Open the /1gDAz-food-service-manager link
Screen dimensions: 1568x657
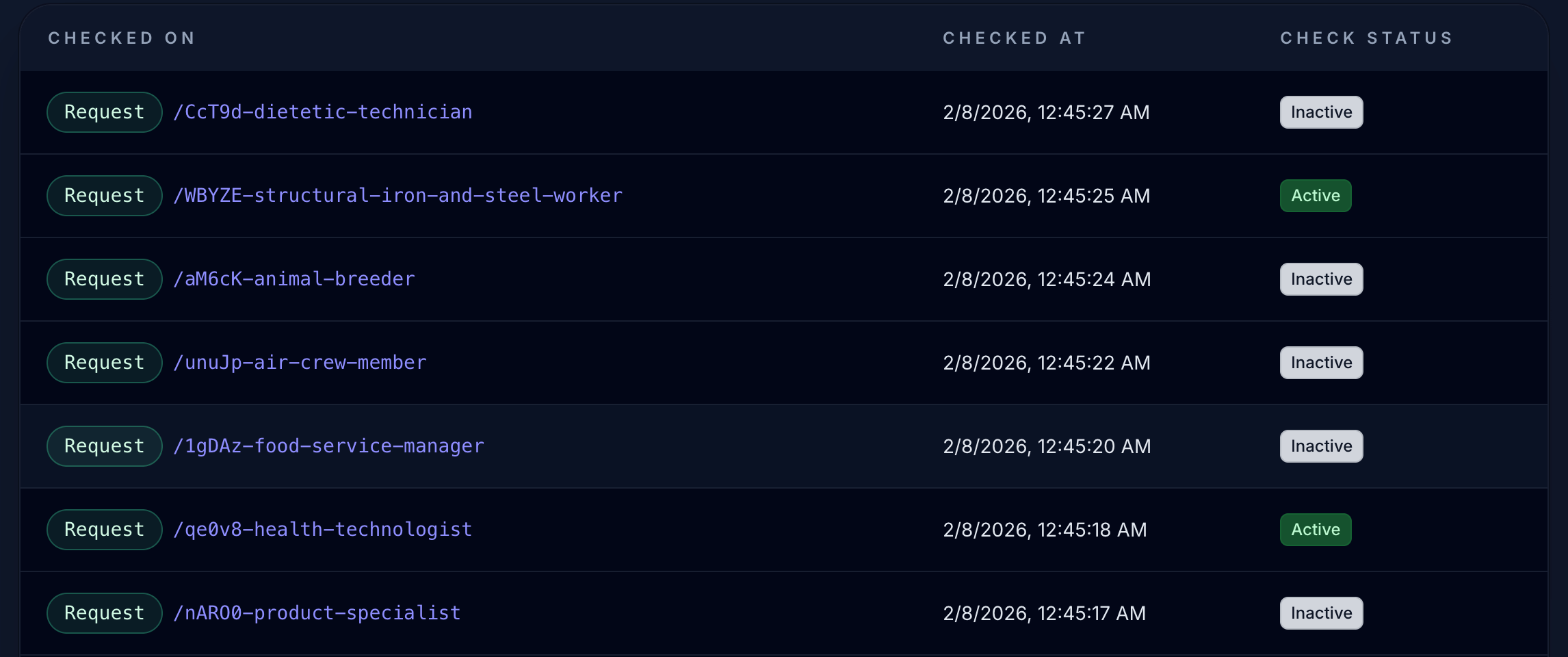(328, 446)
